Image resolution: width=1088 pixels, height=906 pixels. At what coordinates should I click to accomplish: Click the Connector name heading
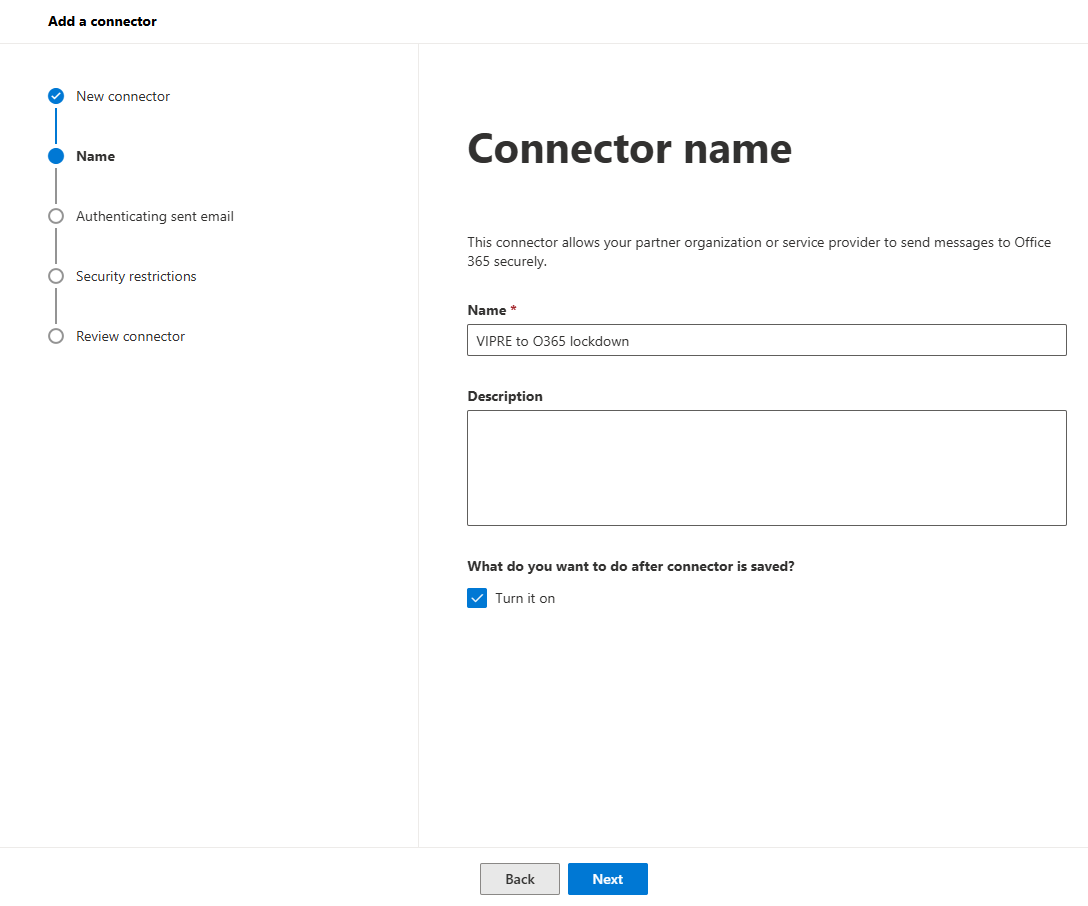629,149
